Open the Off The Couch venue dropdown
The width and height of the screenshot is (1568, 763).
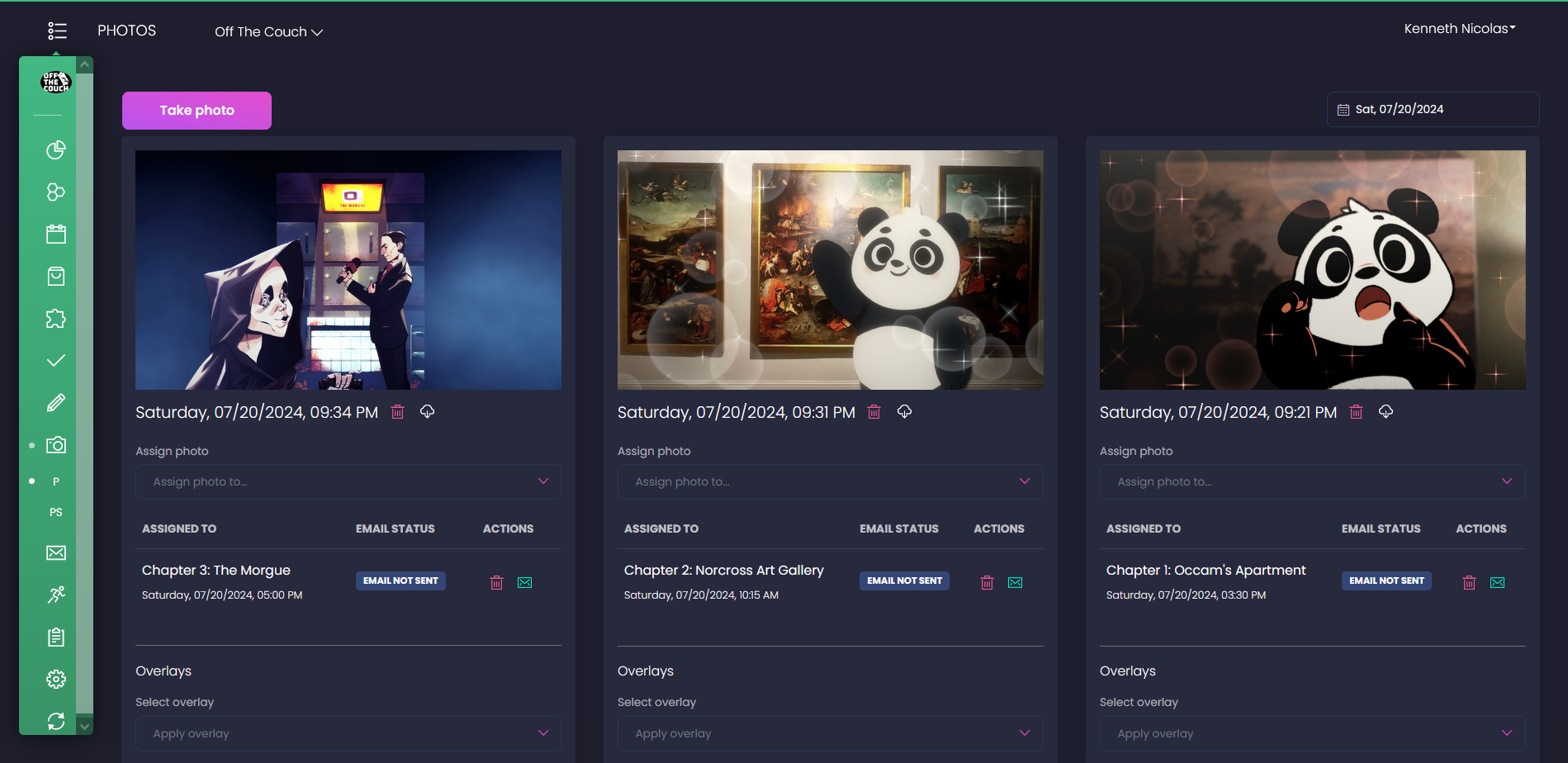(268, 31)
